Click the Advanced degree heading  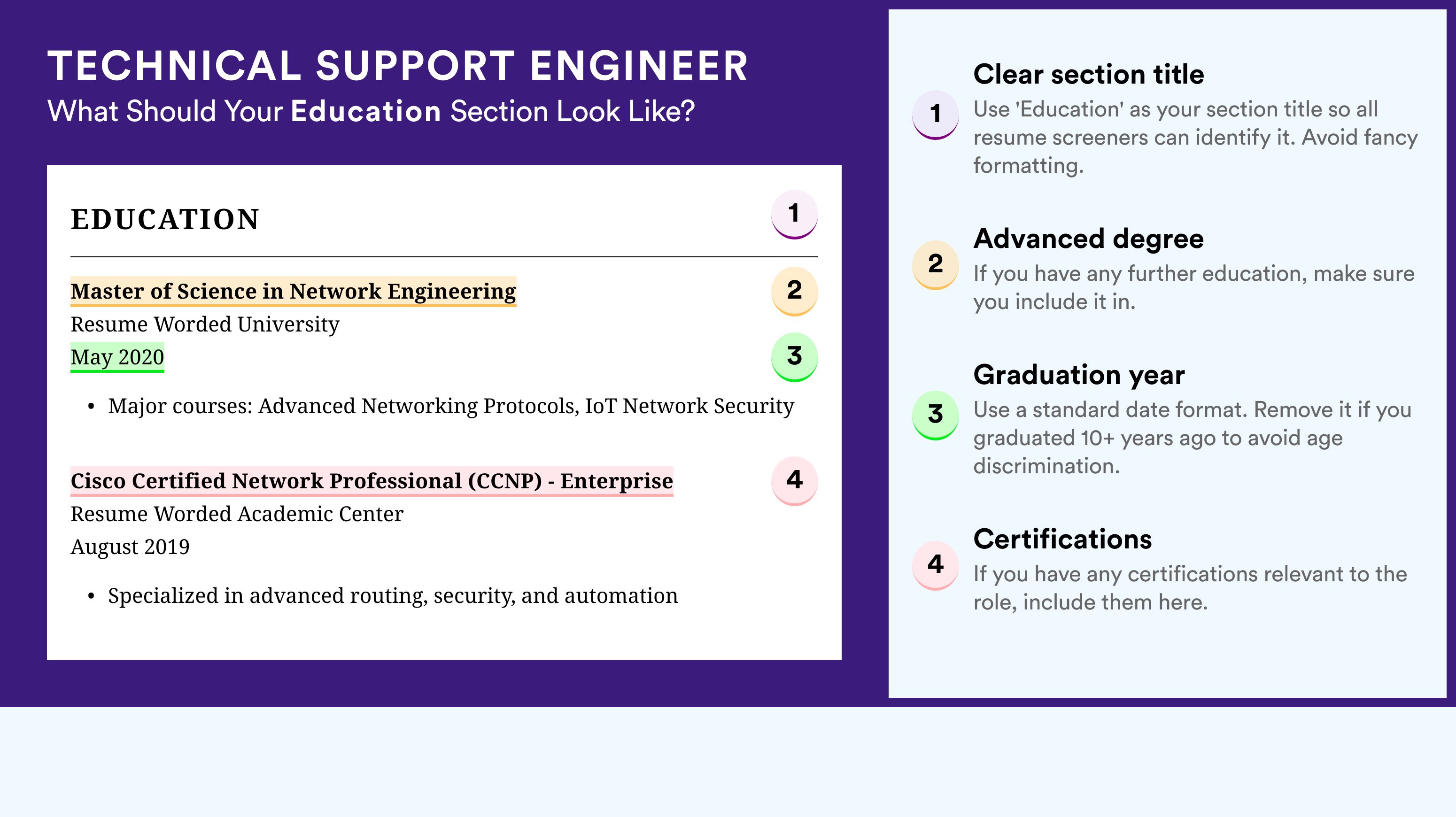click(x=1089, y=239)
